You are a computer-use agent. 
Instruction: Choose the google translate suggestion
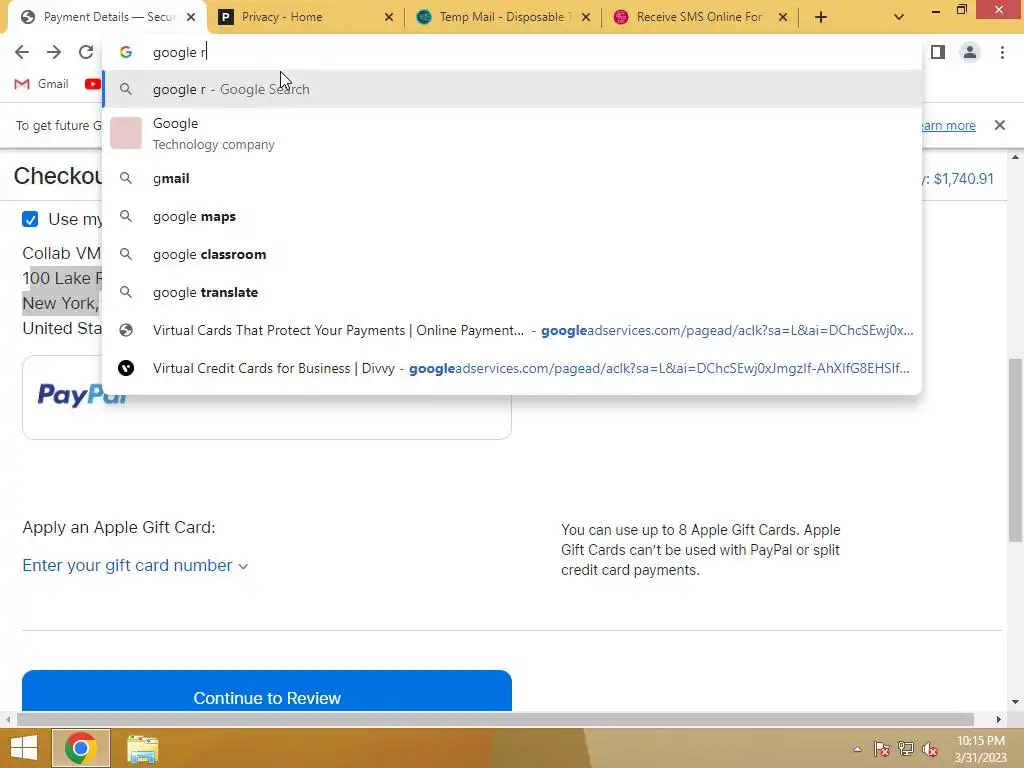512,292
